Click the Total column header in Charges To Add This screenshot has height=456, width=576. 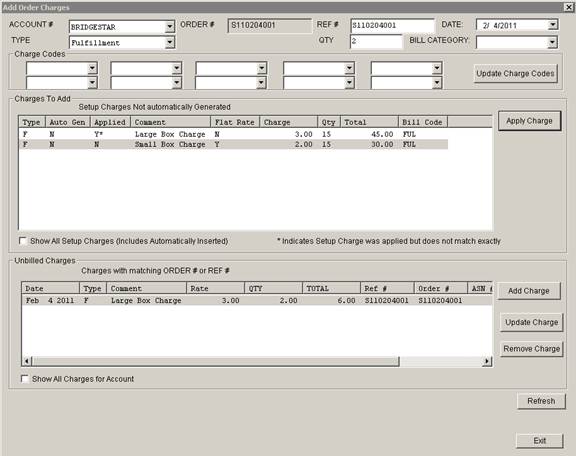pyautogui.click(x=369, y=122)
